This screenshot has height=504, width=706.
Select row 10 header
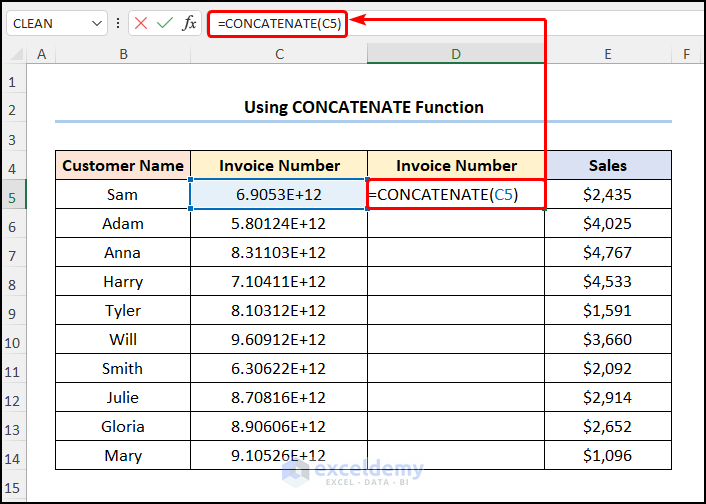tap(12, 341)
